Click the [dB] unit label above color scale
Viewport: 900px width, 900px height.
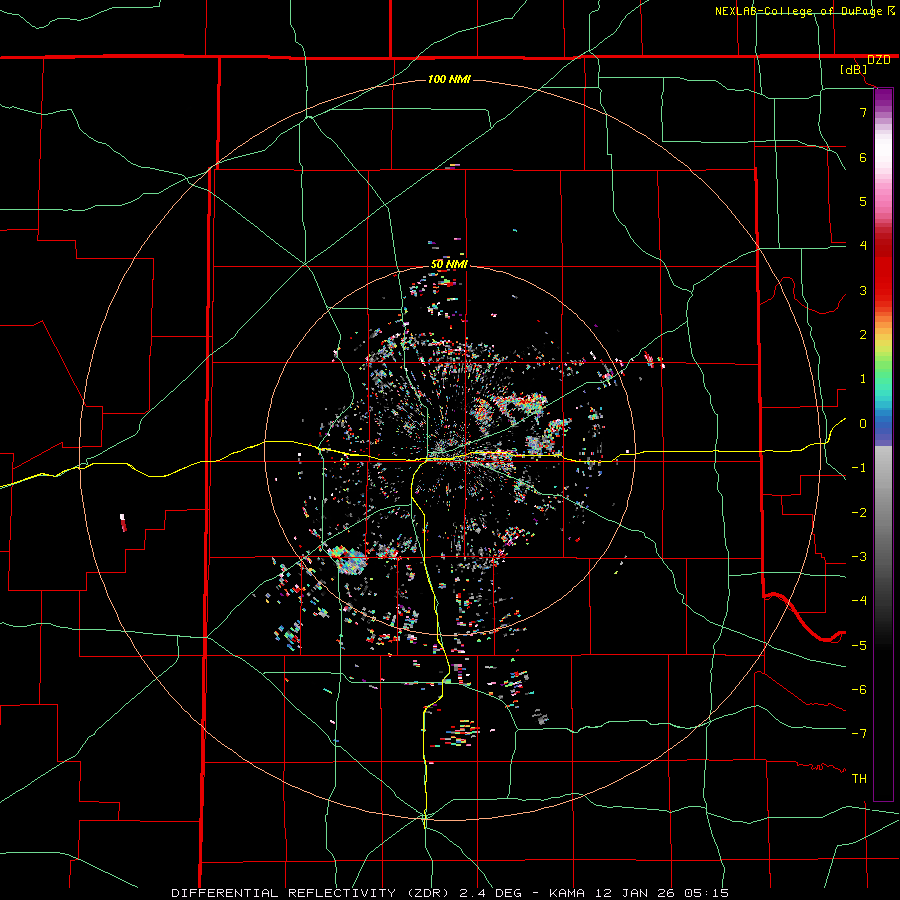click(x=854, y=69)
